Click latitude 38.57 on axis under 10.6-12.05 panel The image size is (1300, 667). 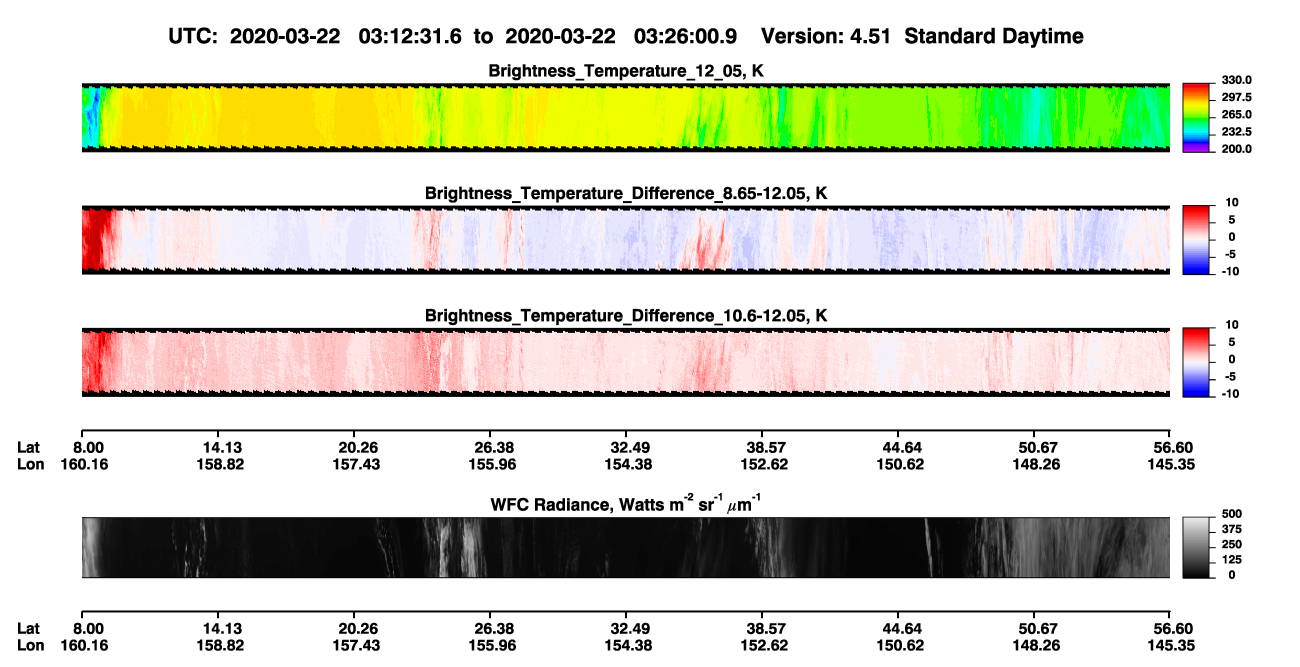762,447
